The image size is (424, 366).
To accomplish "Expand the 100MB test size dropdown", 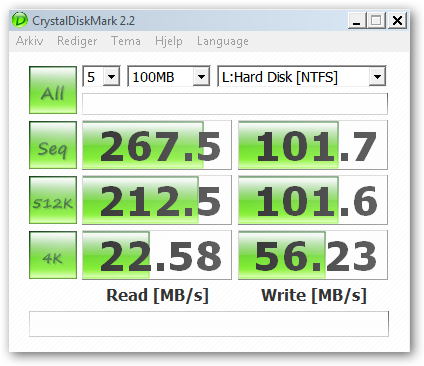I will click(201, 77).
